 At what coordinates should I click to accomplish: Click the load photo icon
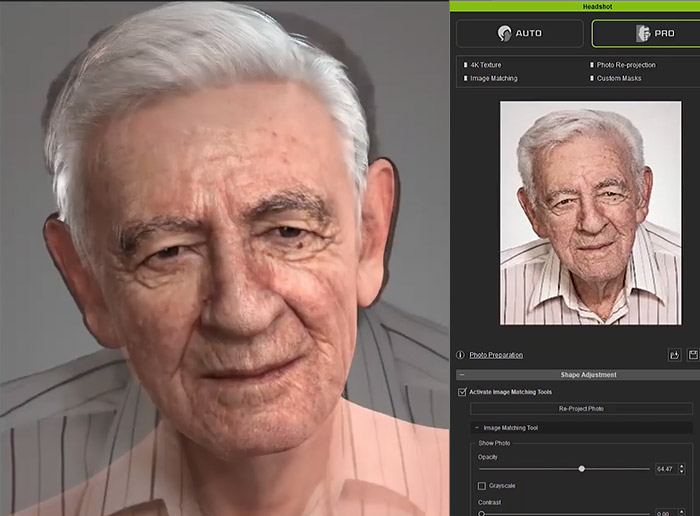point(674,355)
